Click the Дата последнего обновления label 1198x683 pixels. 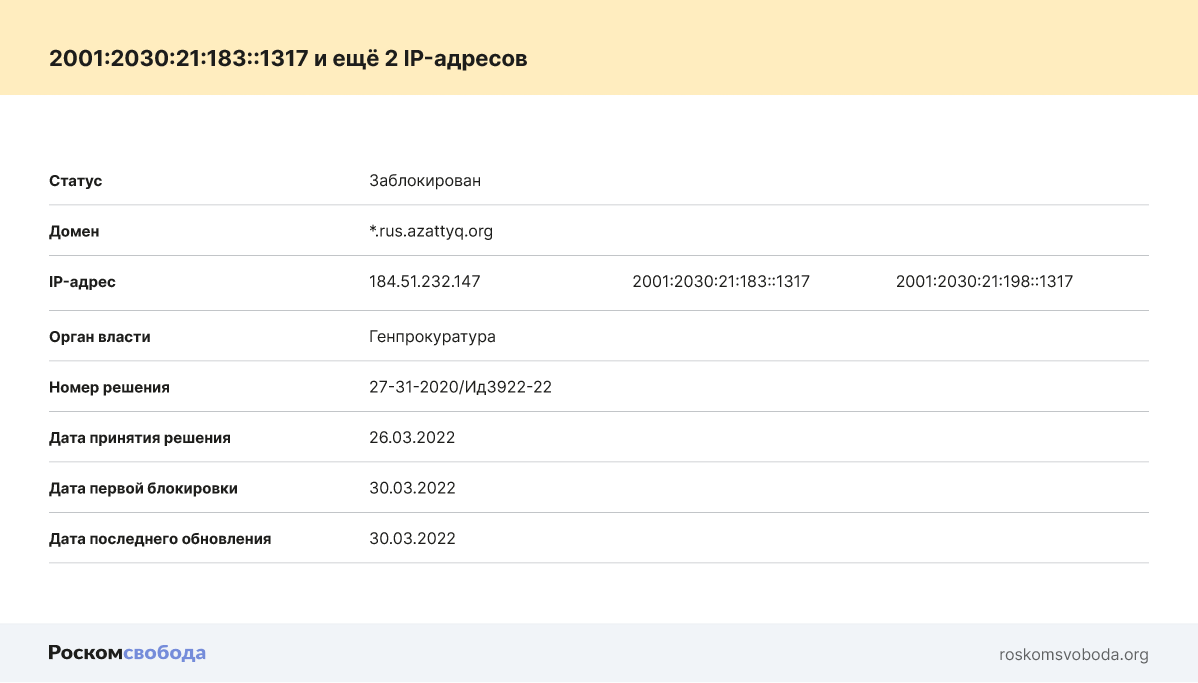tap(160, 538)
